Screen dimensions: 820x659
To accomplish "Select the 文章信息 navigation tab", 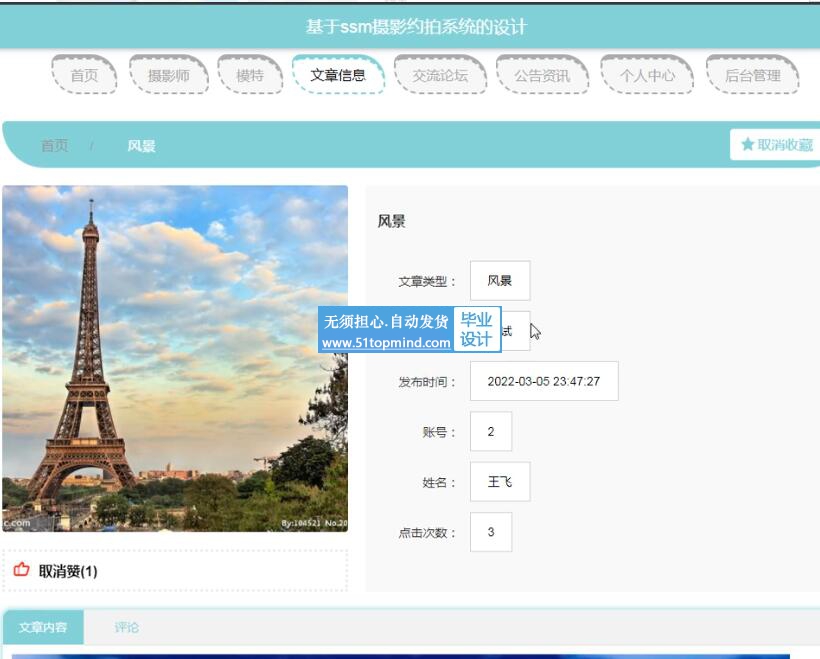I will click(x=338, y=75).
